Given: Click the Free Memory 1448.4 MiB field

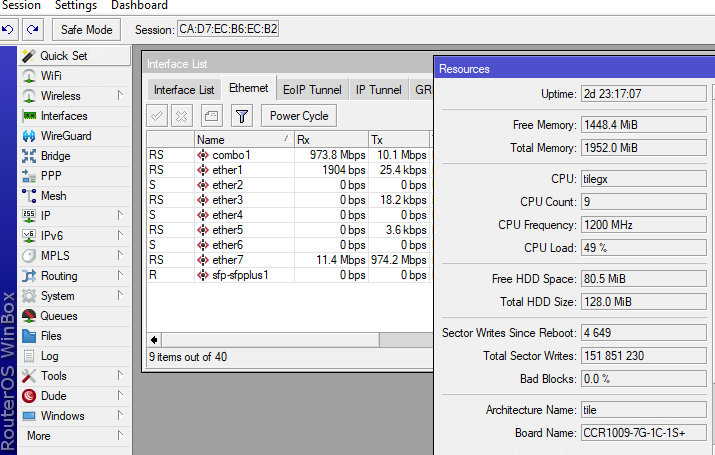Looking at the screenshot, I should [x=643, y=125].
